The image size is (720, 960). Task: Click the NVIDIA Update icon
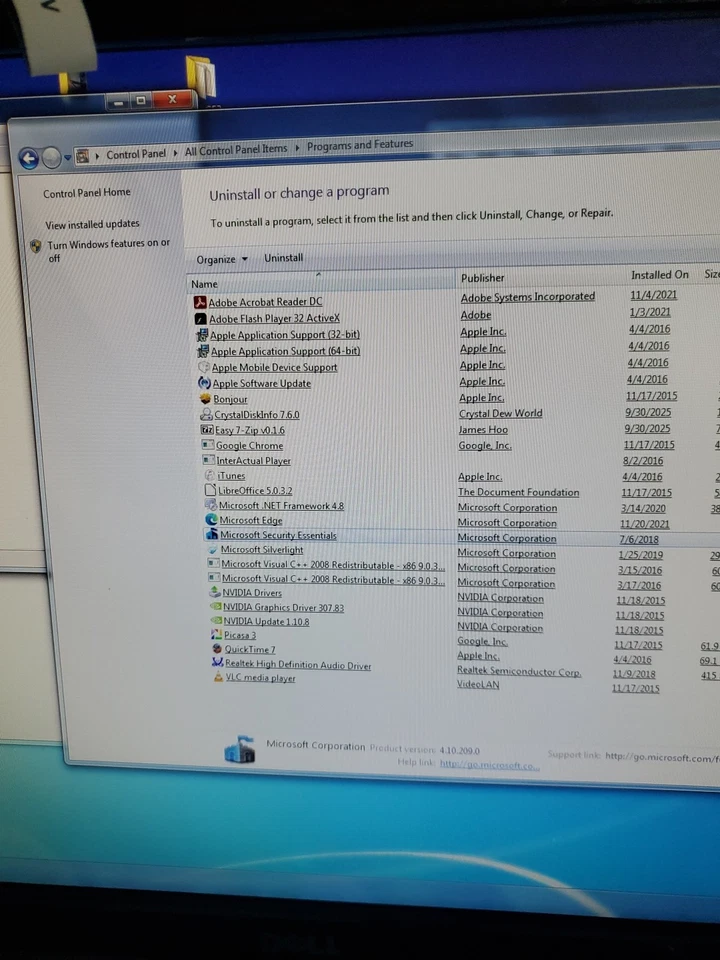point(216,621)
